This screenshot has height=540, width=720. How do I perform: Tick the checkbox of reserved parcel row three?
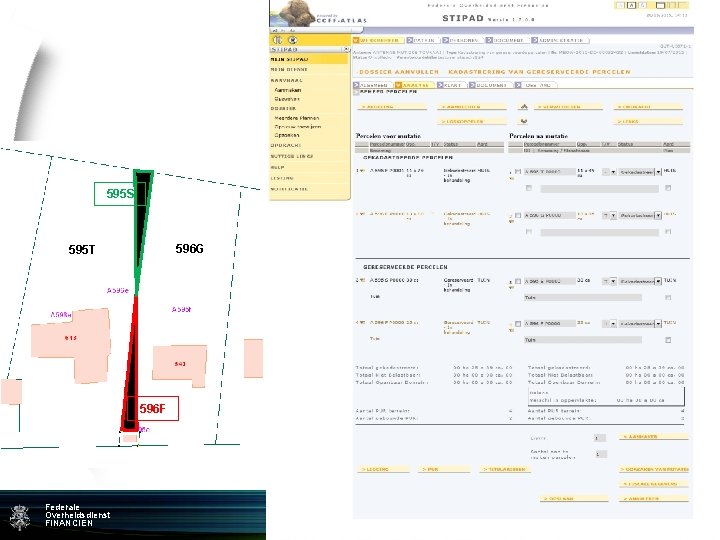tap(518, 281)
